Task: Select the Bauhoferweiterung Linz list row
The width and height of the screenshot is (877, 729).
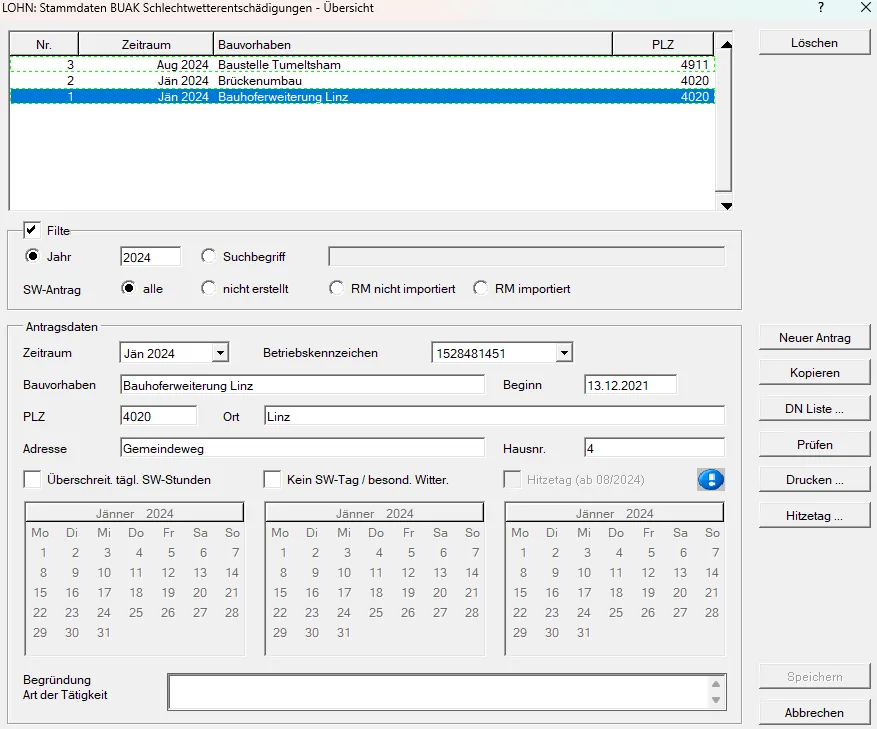Action: tap(362, 96)
